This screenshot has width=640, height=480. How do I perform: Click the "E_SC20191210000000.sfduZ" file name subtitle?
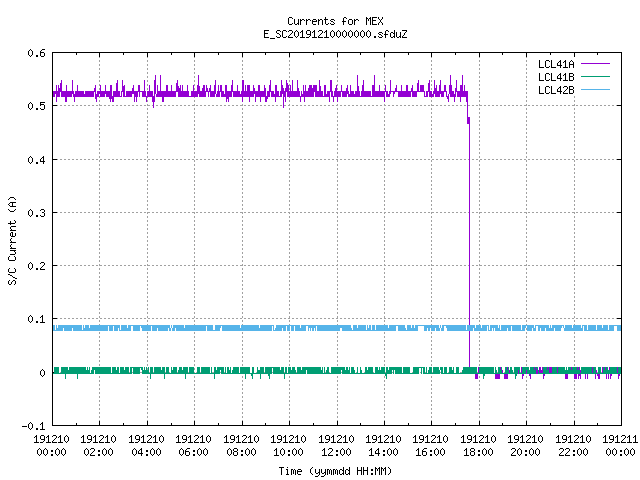tap(335, 34)
